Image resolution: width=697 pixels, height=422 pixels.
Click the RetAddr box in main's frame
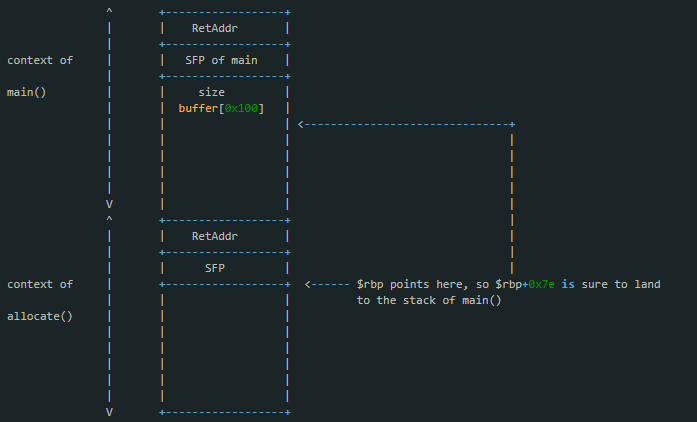[214, 28]
